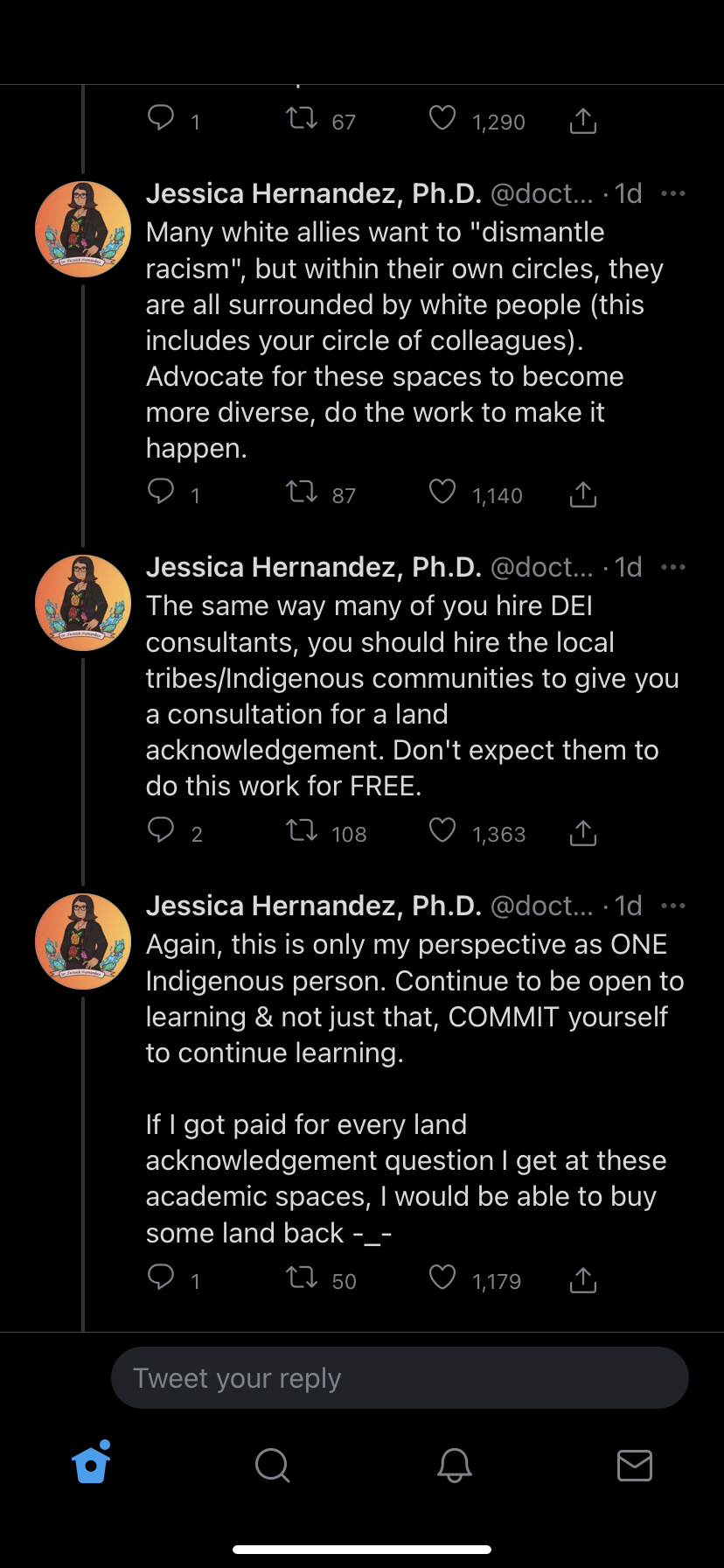Viewport: 724px width, 1568px height.
Task: Like the "dismantle racism" tweet
Action: click(x=442, y=493)
